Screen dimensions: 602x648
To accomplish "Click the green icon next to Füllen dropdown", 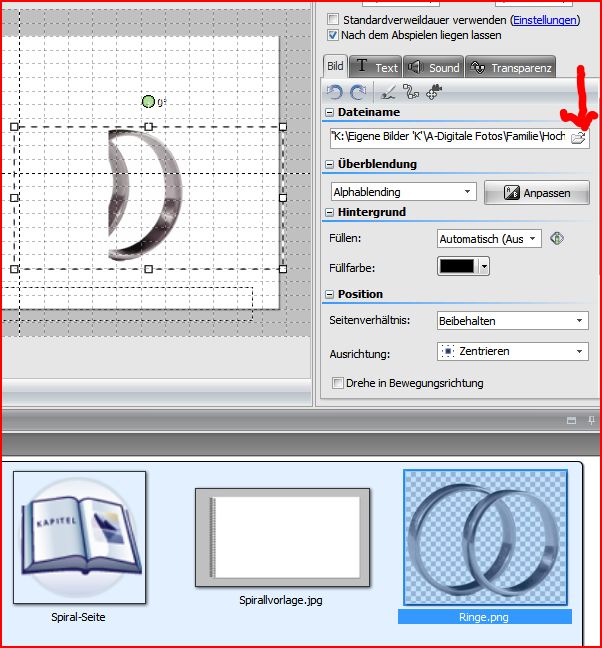I will point(557,238).
